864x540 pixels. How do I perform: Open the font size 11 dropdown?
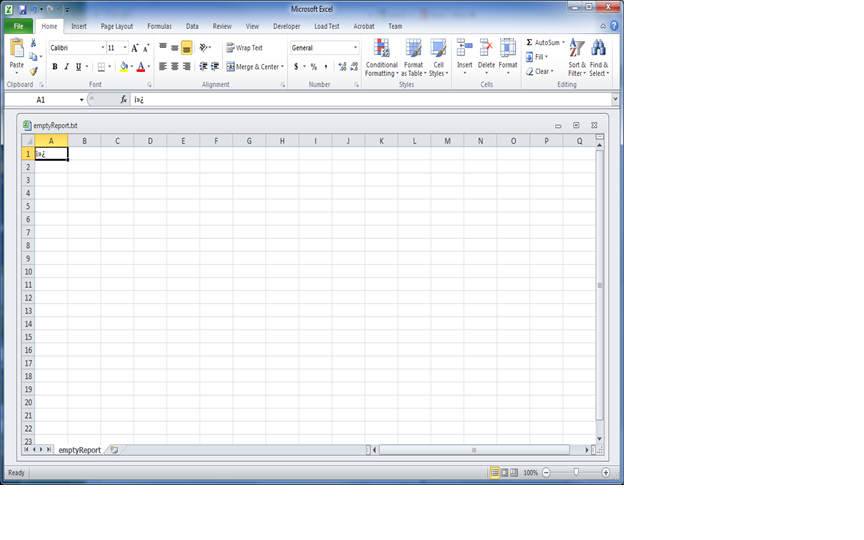(125, 48)
